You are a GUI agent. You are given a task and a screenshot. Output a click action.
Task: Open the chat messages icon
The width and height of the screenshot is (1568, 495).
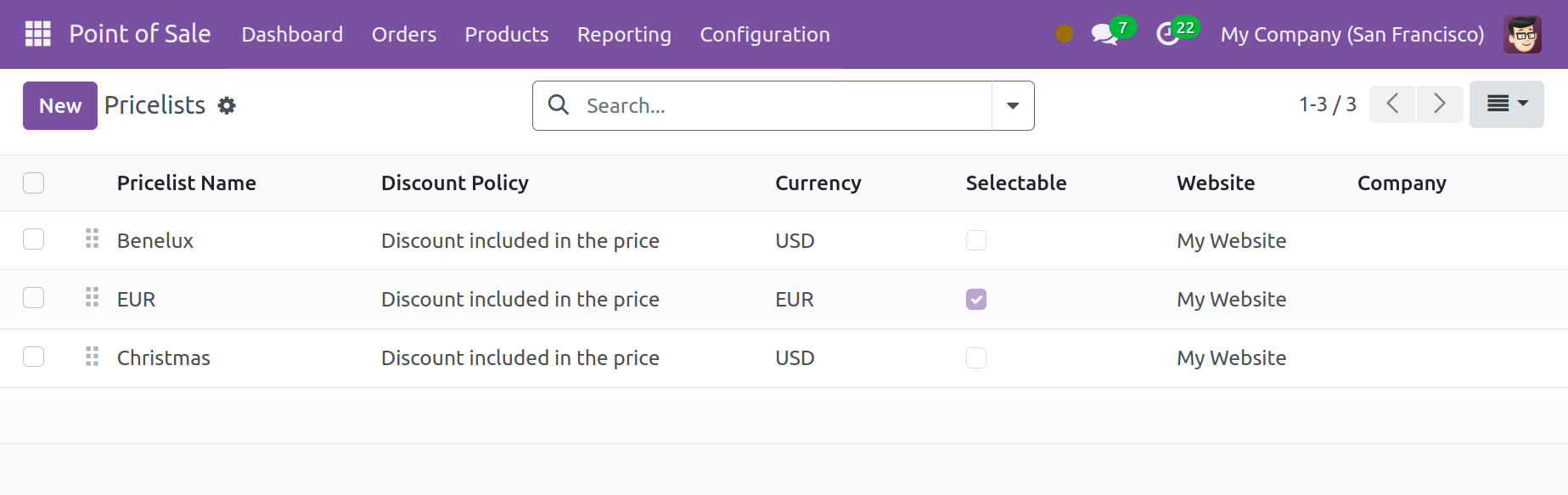1104,34
